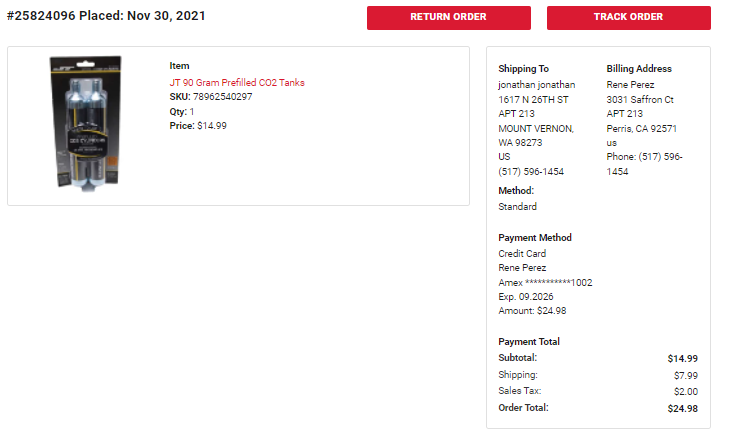Viewport: 745px width, 443px height.
Task: Click the Payment Method heading
Action: point(535,238)
